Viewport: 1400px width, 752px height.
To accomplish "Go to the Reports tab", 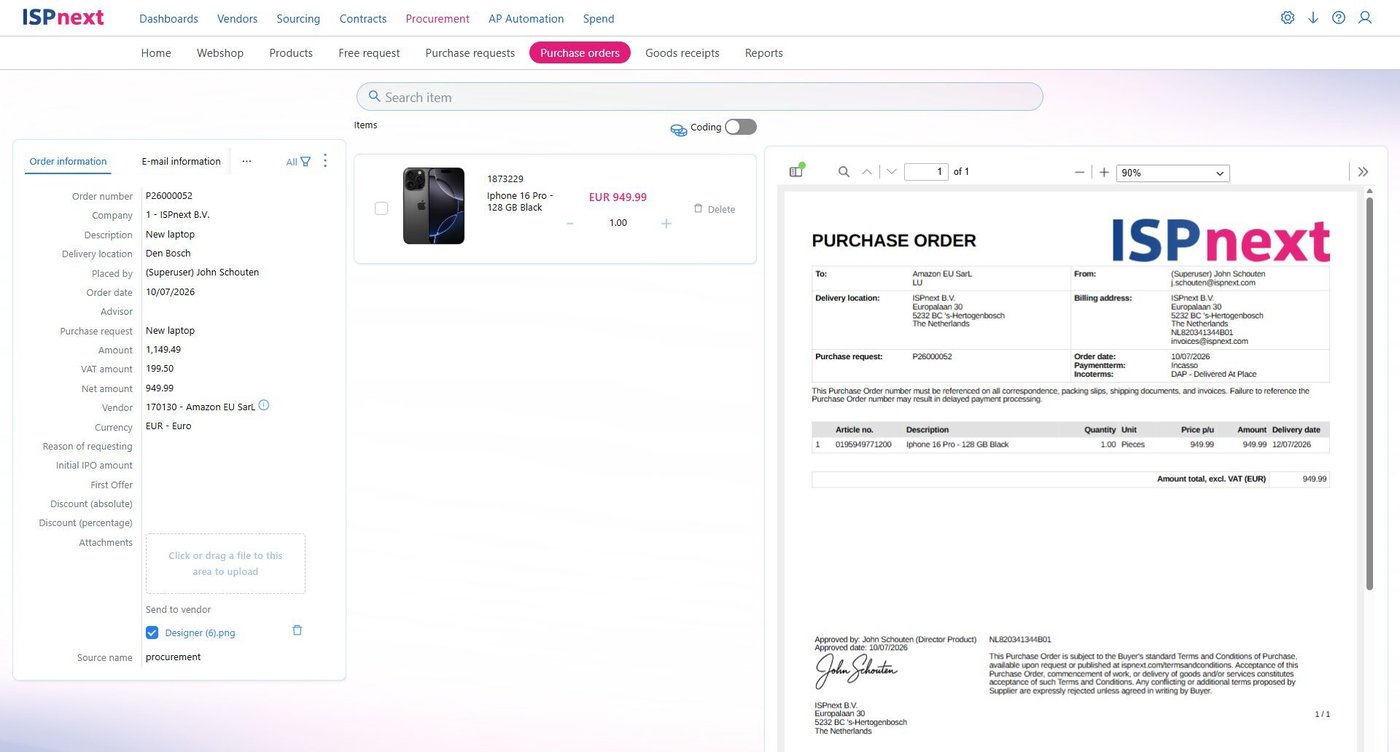I will click(764, 53).
